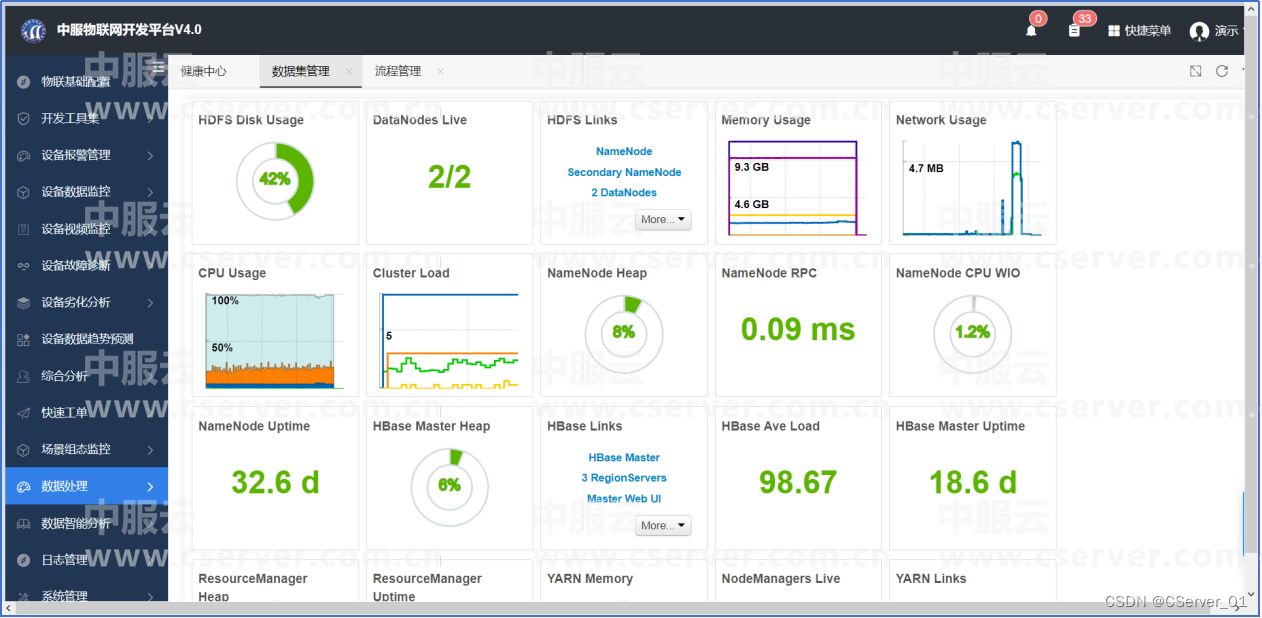The width and height of the screenshot is (1262, 618).
Task: Open notifications bell icon
Action: (x=1031, y=31)
